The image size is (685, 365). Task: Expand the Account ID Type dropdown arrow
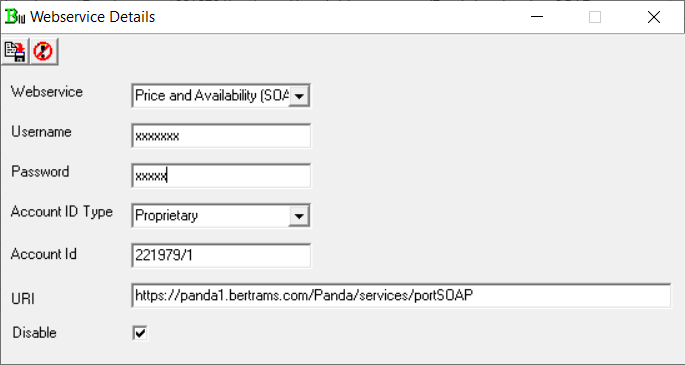point(299,216)
